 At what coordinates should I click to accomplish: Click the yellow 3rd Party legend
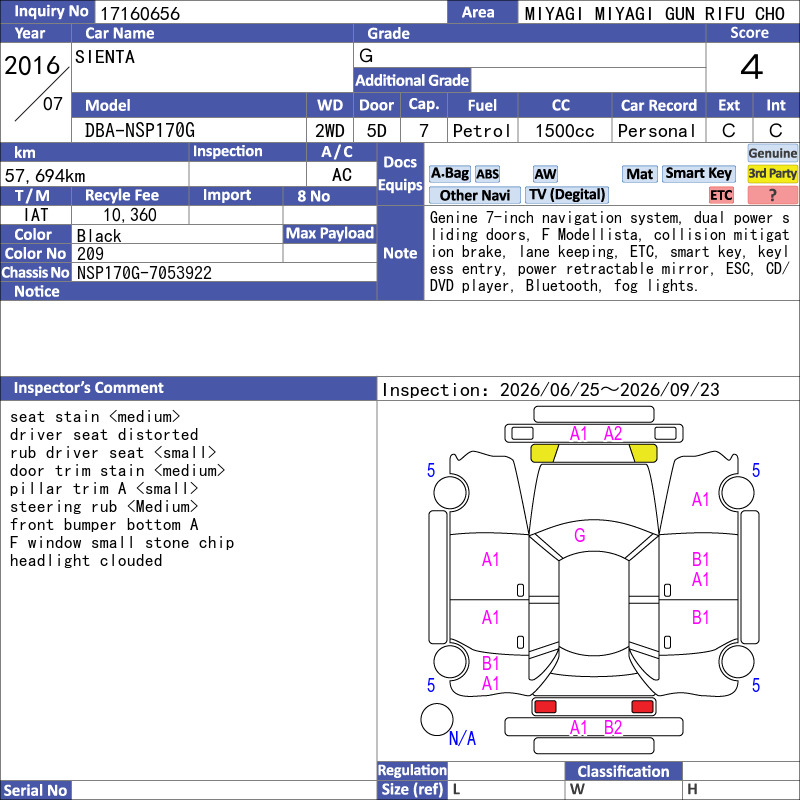click(772, 173)
